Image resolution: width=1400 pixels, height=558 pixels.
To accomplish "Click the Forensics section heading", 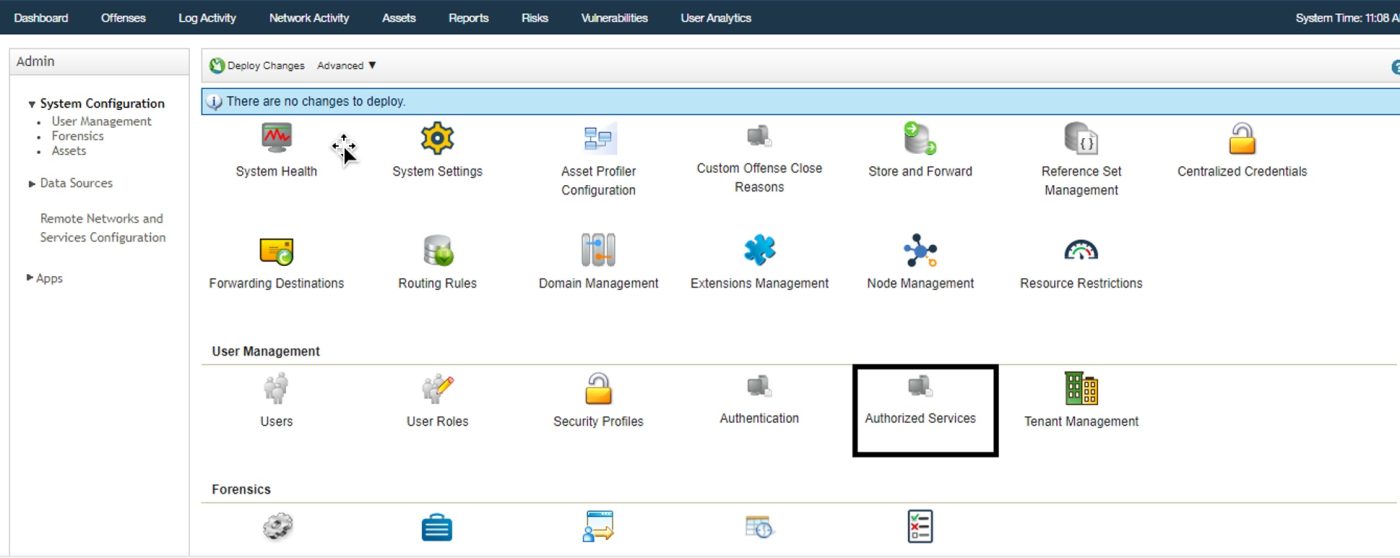I will point(241,490).
